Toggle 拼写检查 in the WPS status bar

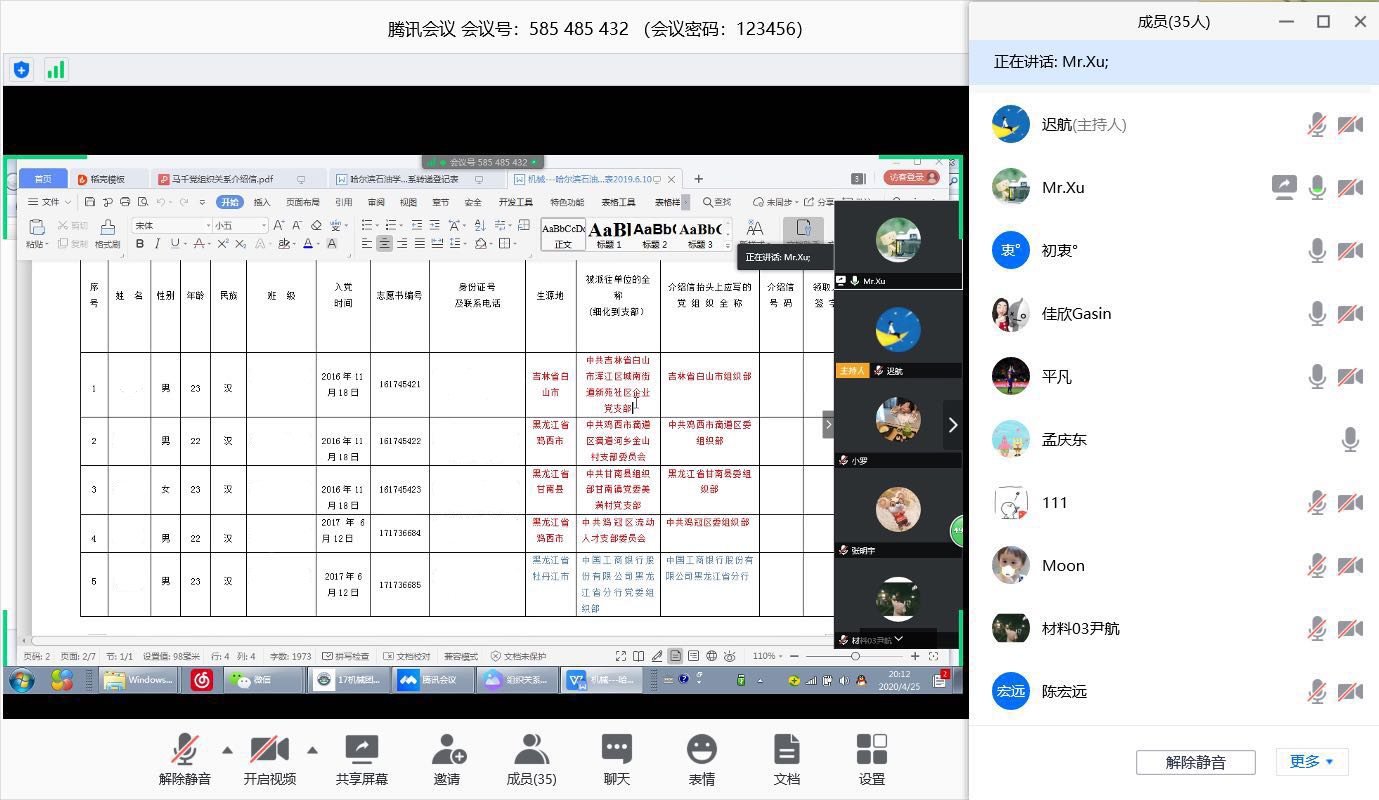(346, 656)
